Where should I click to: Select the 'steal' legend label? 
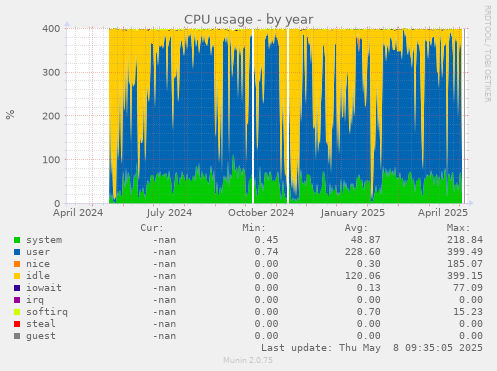(x=41, y=324)
